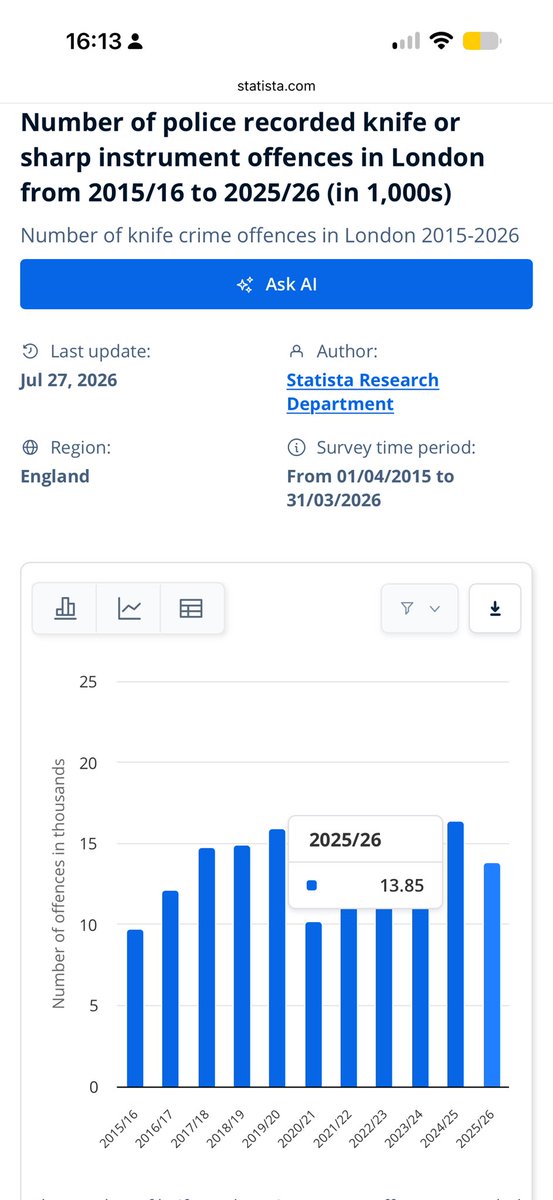Viewport: 553px width, 1200px height.
Task: Select the 2020/21 bar
Action: point(313,1004)
